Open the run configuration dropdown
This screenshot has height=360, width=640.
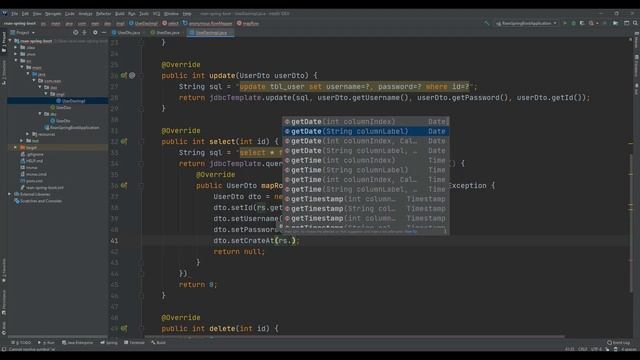point(526,23)
